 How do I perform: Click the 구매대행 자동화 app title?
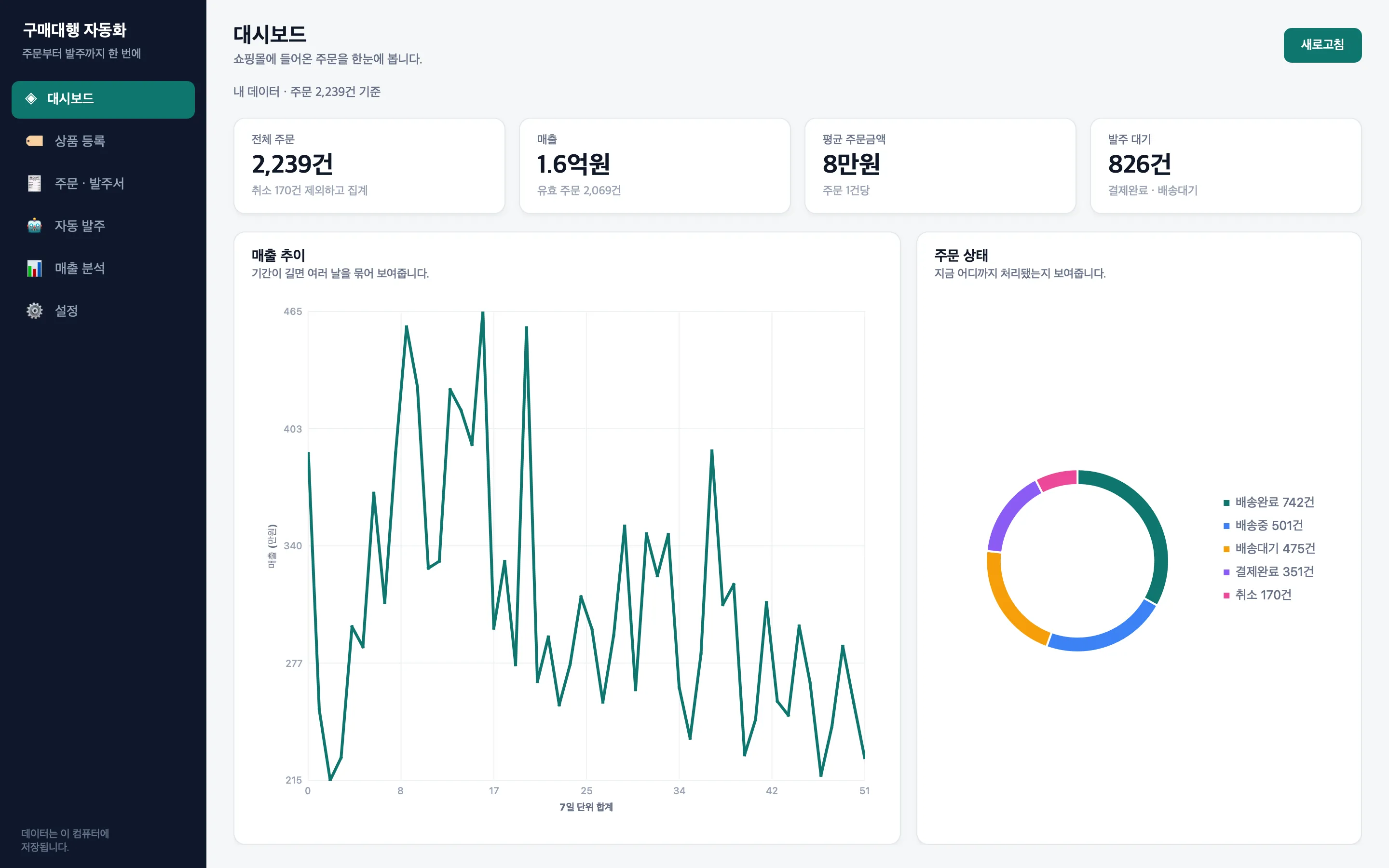[x=75, y=30]
